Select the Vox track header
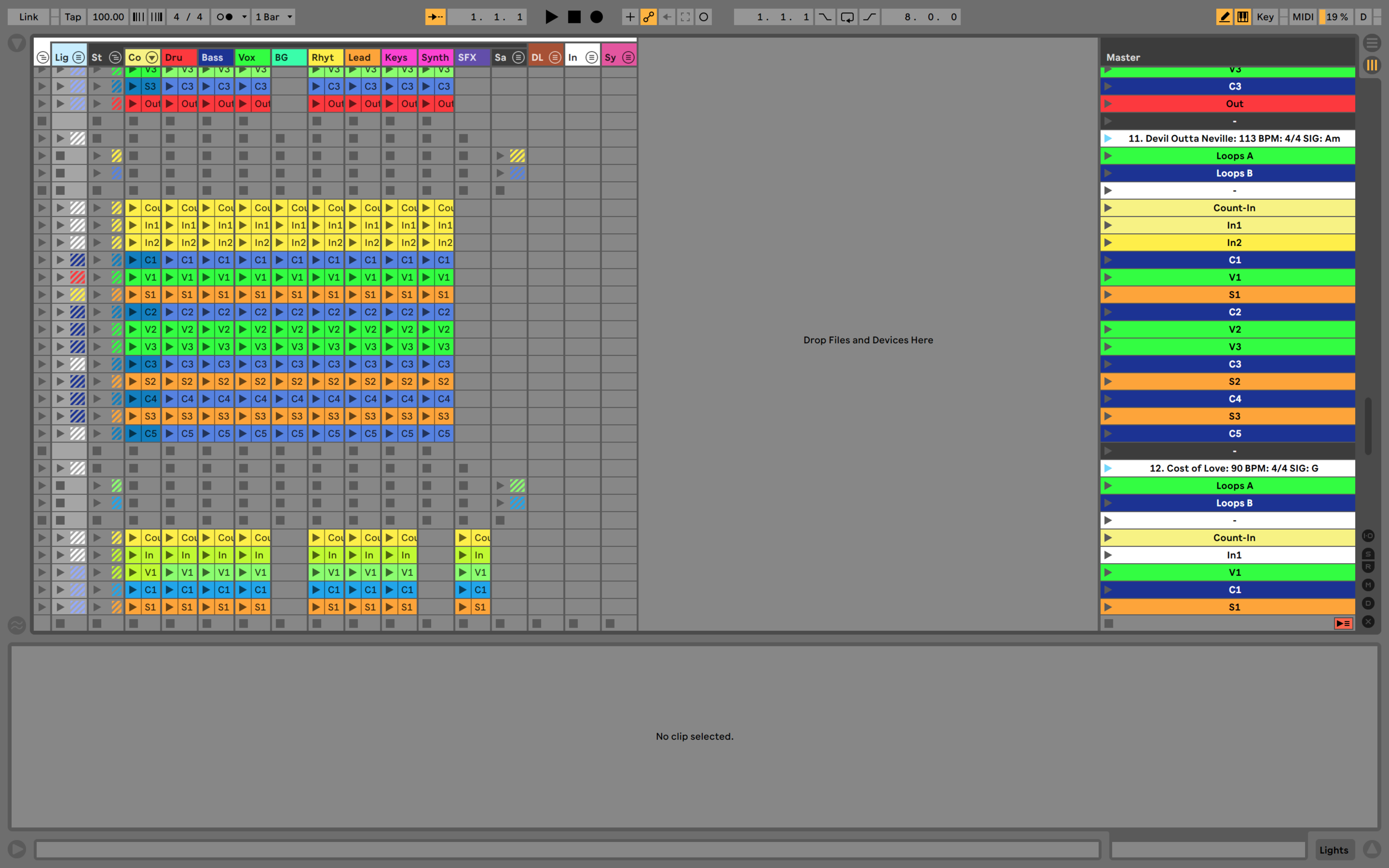The image size is (1389, 868). coord(253,57)
